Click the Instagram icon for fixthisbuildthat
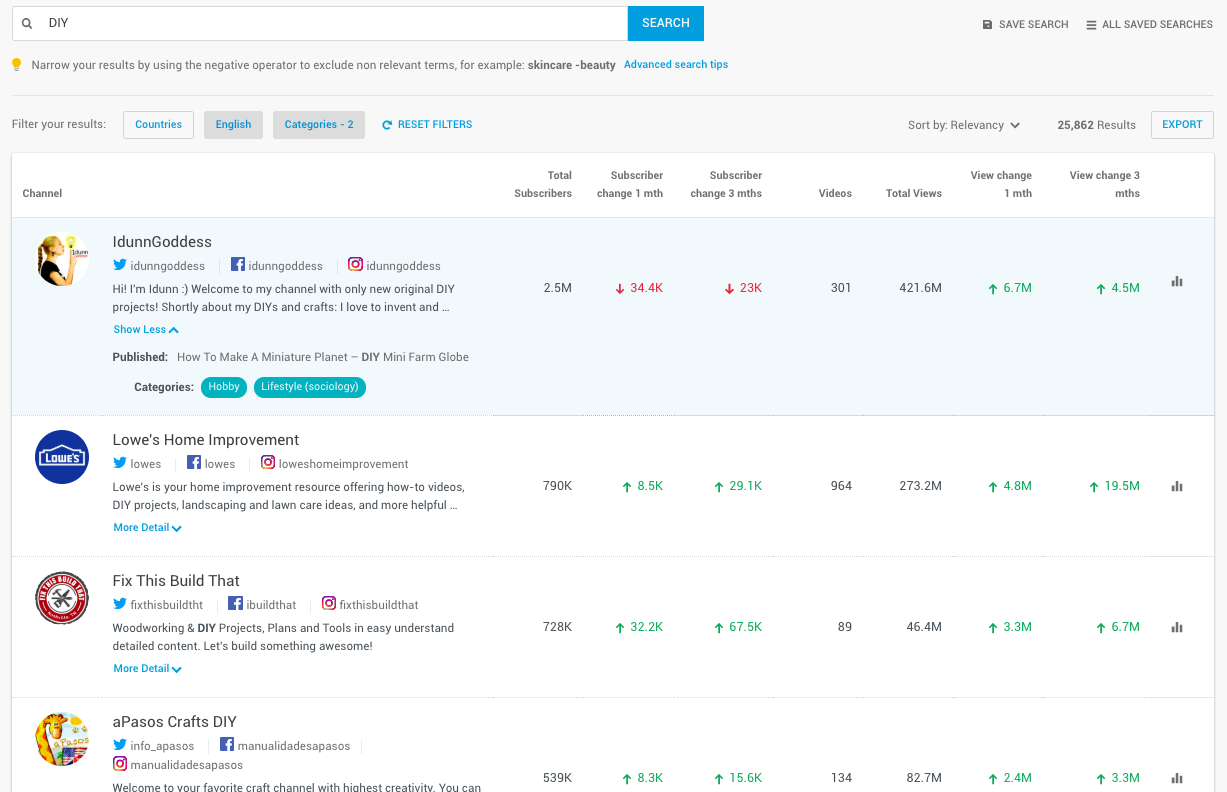 (329, 604)
